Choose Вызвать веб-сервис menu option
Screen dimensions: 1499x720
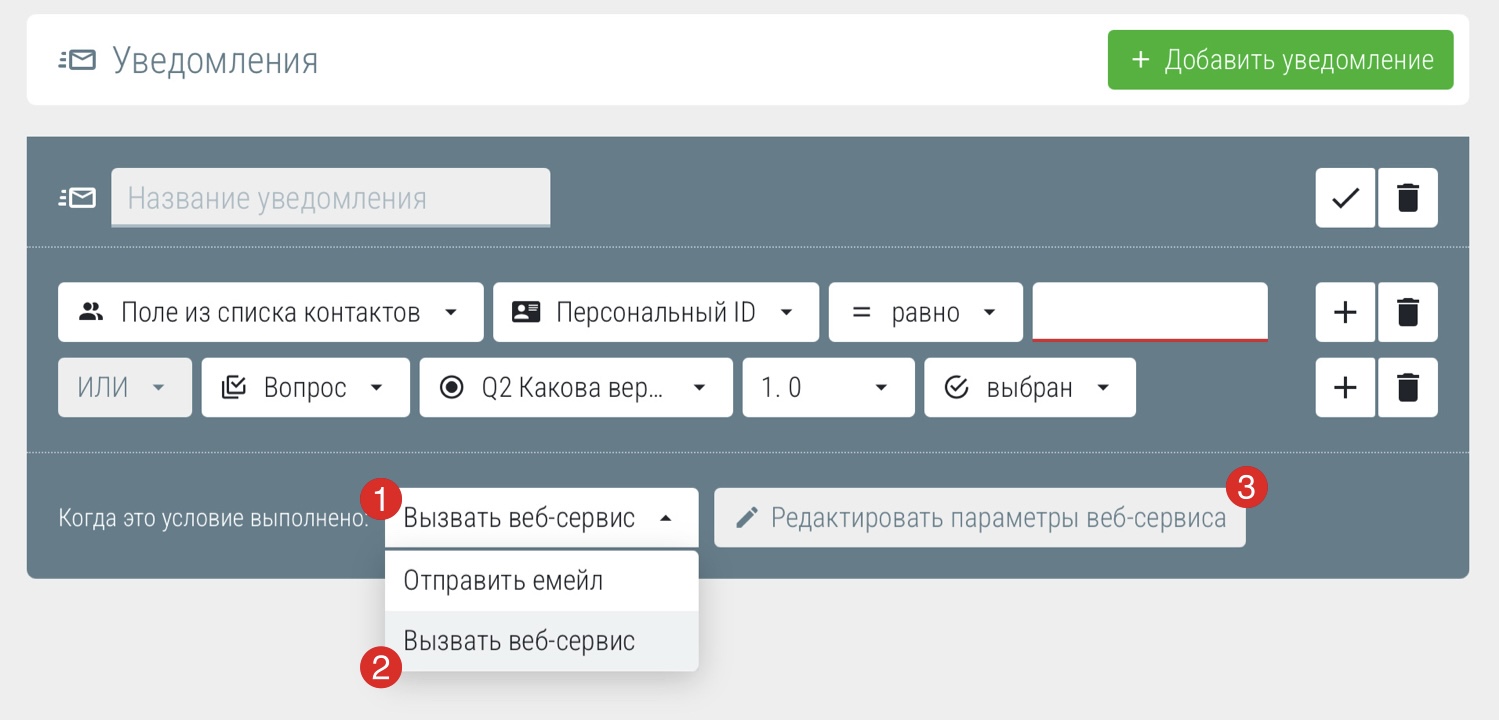[x=519, y=641]
